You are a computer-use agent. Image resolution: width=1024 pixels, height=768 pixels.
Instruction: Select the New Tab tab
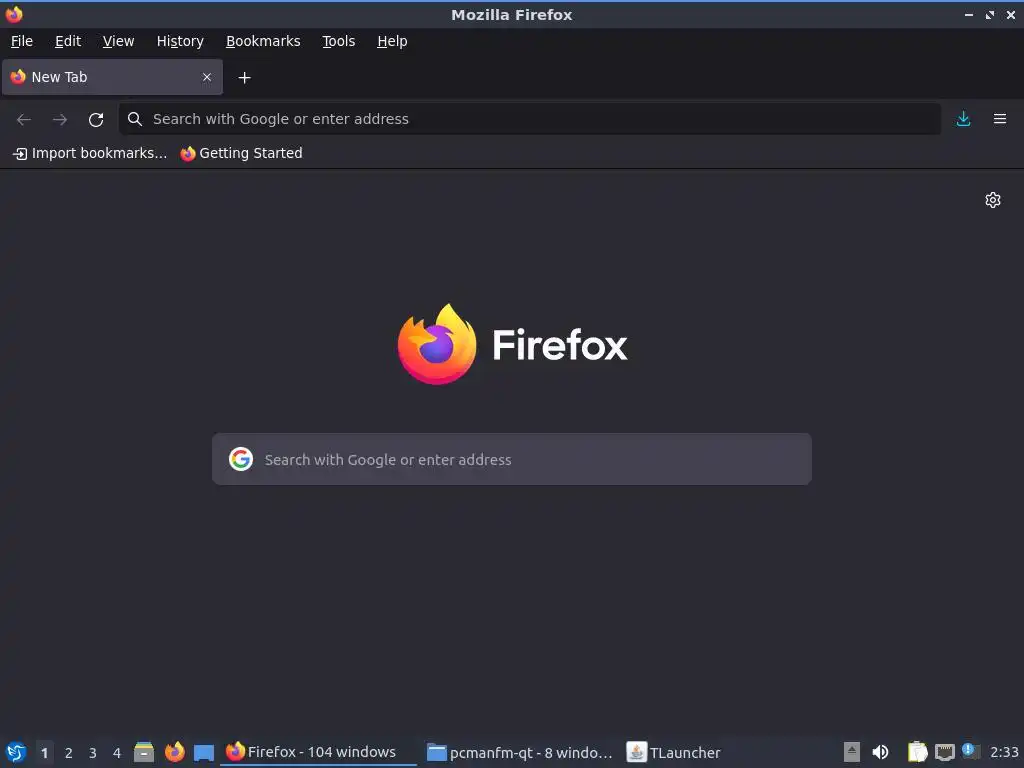click(x=112, y=77)
